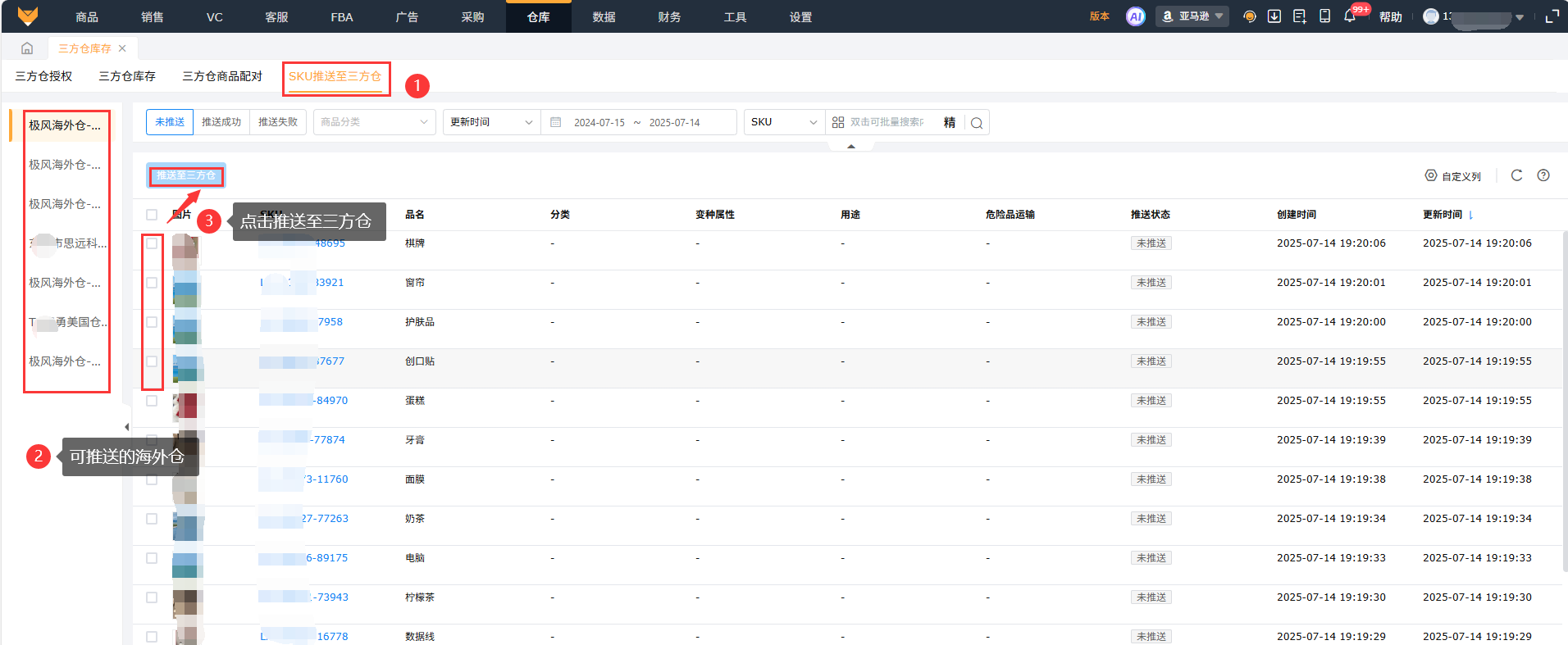Viewport: 1568px width, 645px height.
Task: Open the SKU search field dropdown
Action: tap(783, 122)
